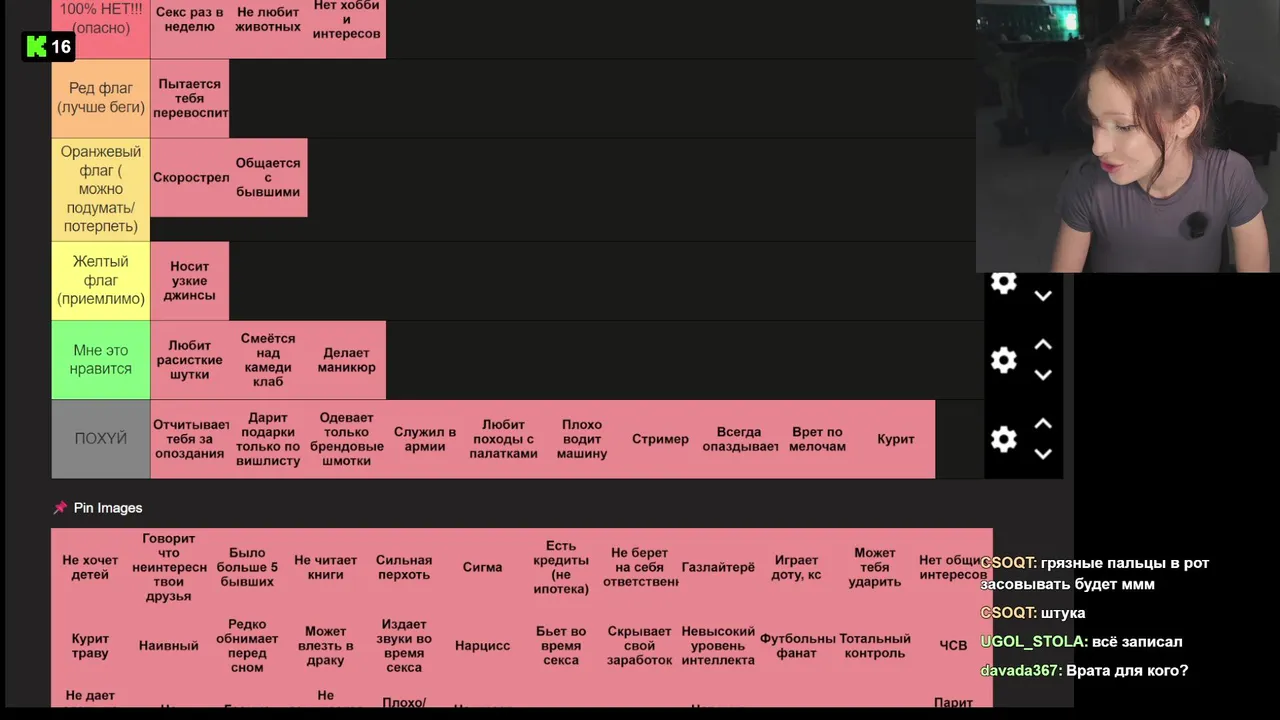Select the Курит tile in ПОХУЙ row
This screenshot has height=720, width=1280.
[896, 439]
